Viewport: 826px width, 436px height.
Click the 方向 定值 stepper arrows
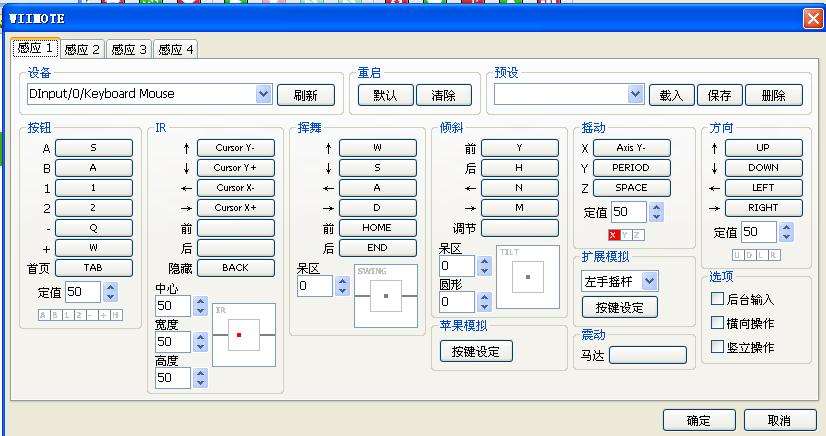(x=786, y=232)
